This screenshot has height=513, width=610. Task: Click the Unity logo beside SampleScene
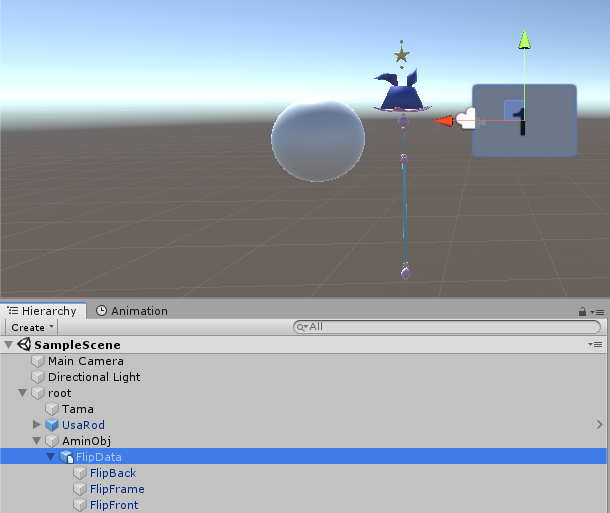(x=24, y=345)
